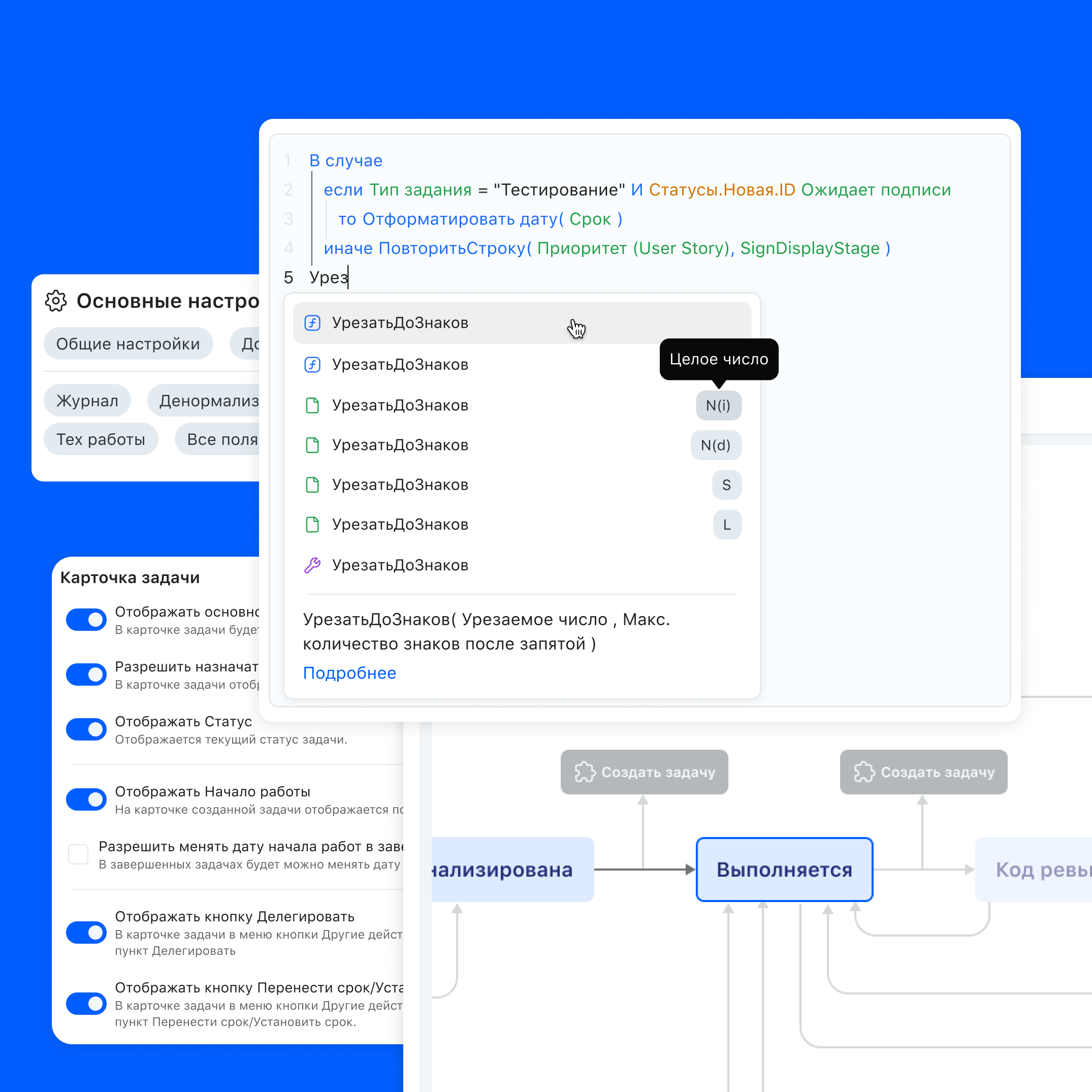Click the settings gear icon beside Основные настройки
Viewport: 1092px width, 1092px height.
tap(56, 301)
